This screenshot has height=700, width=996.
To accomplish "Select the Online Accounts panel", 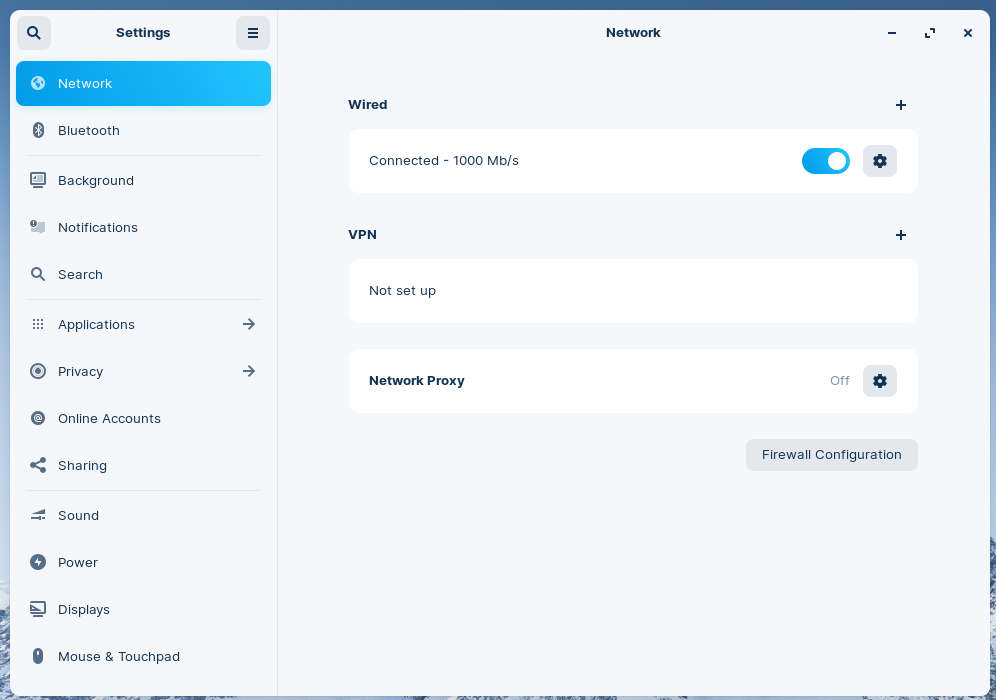I will coord(109,418).
